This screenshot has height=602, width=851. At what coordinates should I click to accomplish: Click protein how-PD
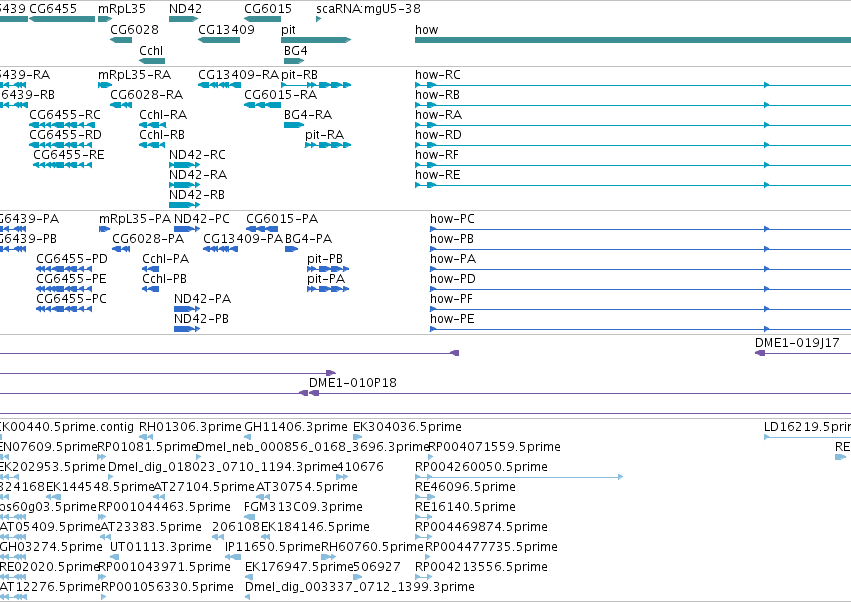(453, 279)
